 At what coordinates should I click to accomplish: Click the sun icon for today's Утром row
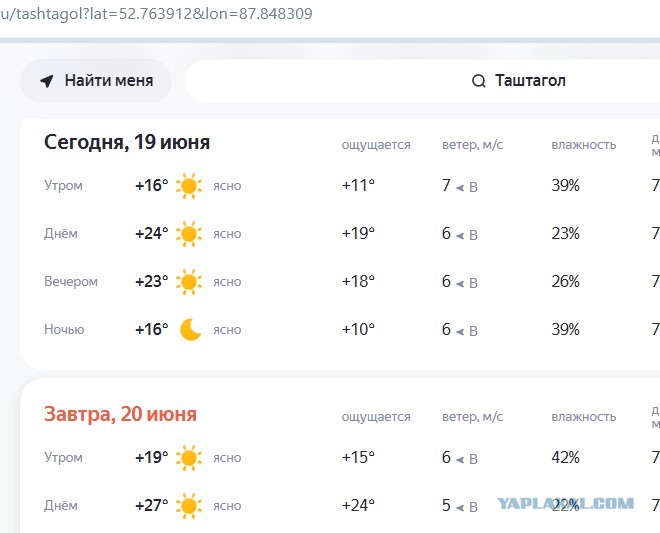coord(189,186)
